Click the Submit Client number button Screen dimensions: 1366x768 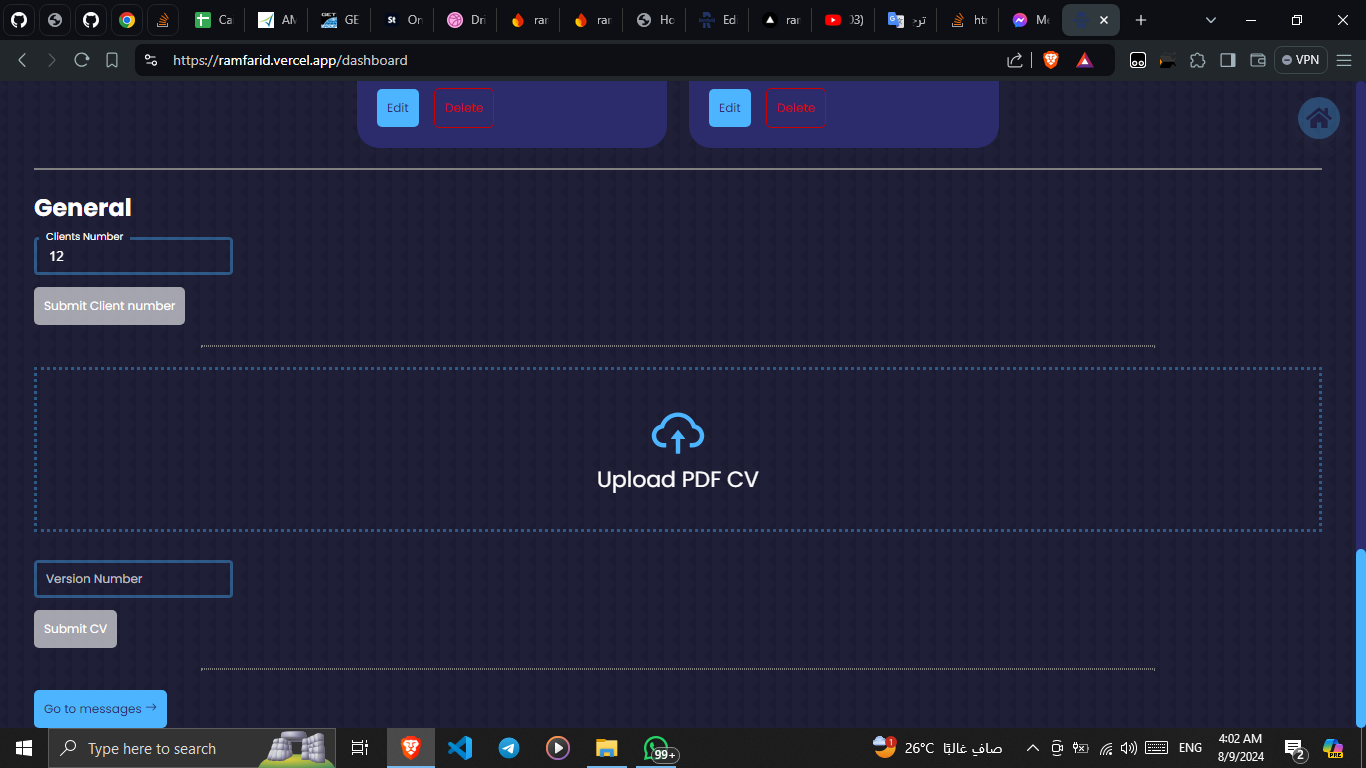[109, 306]
